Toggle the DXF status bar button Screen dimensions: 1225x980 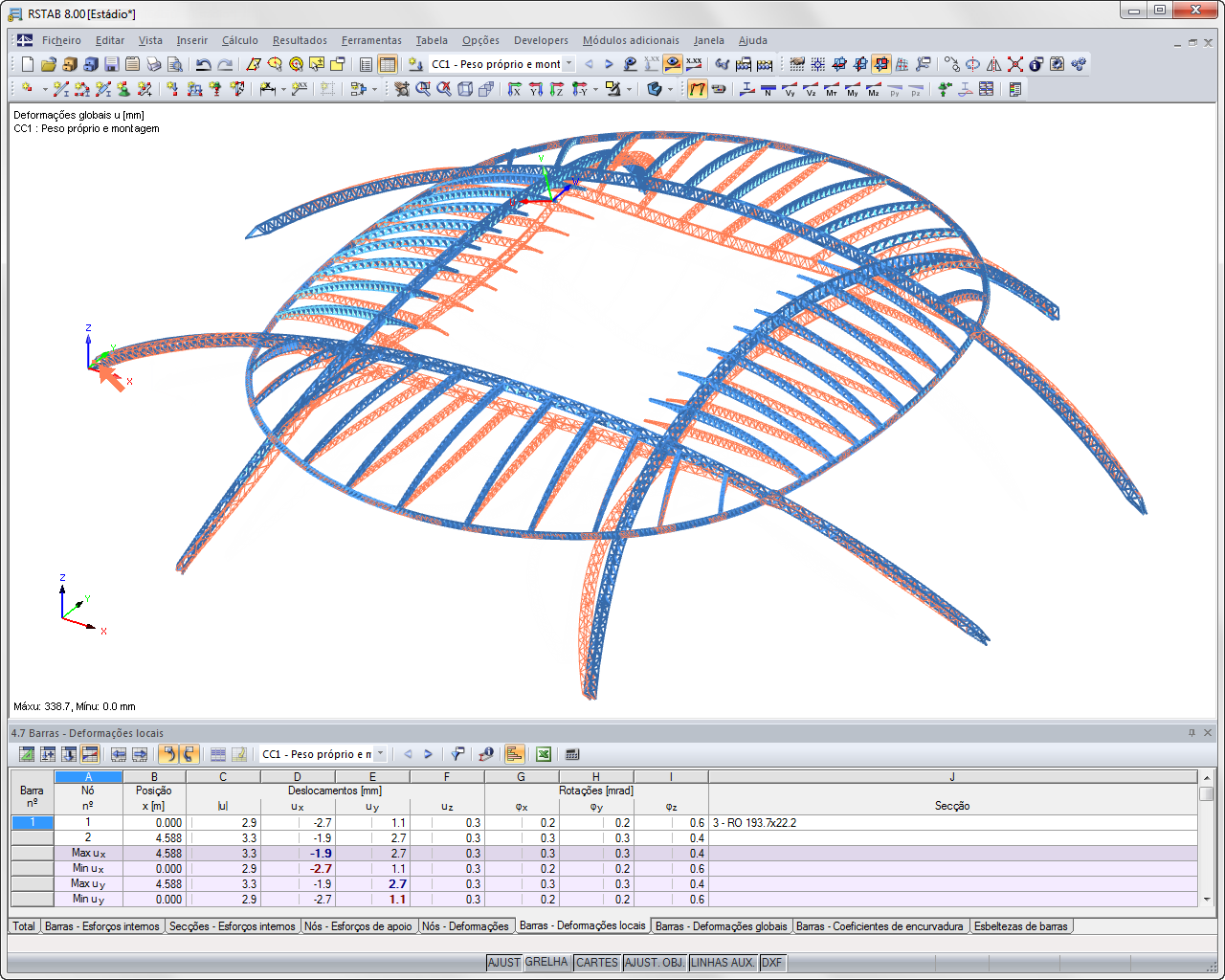tap(771, 963)
